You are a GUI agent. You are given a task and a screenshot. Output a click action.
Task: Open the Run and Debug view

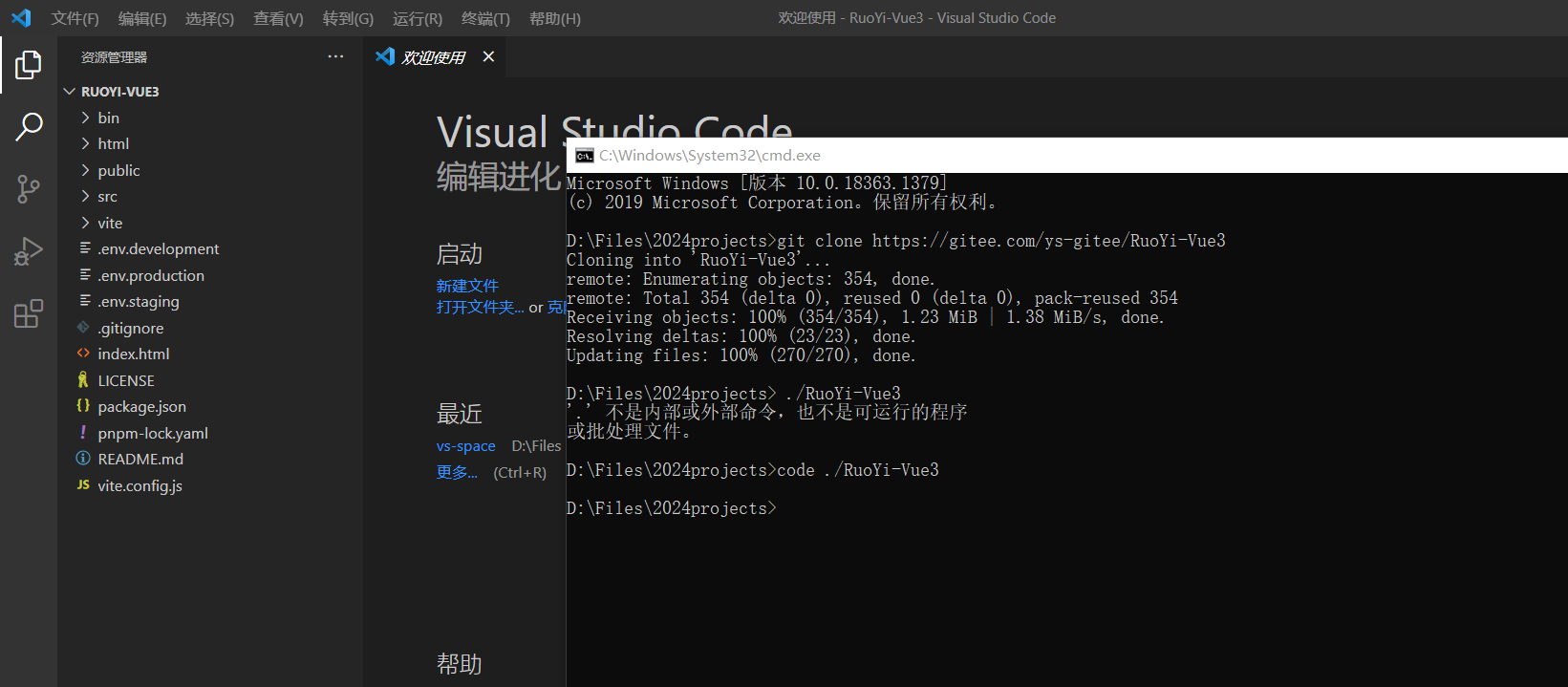[x=29, y=251]
